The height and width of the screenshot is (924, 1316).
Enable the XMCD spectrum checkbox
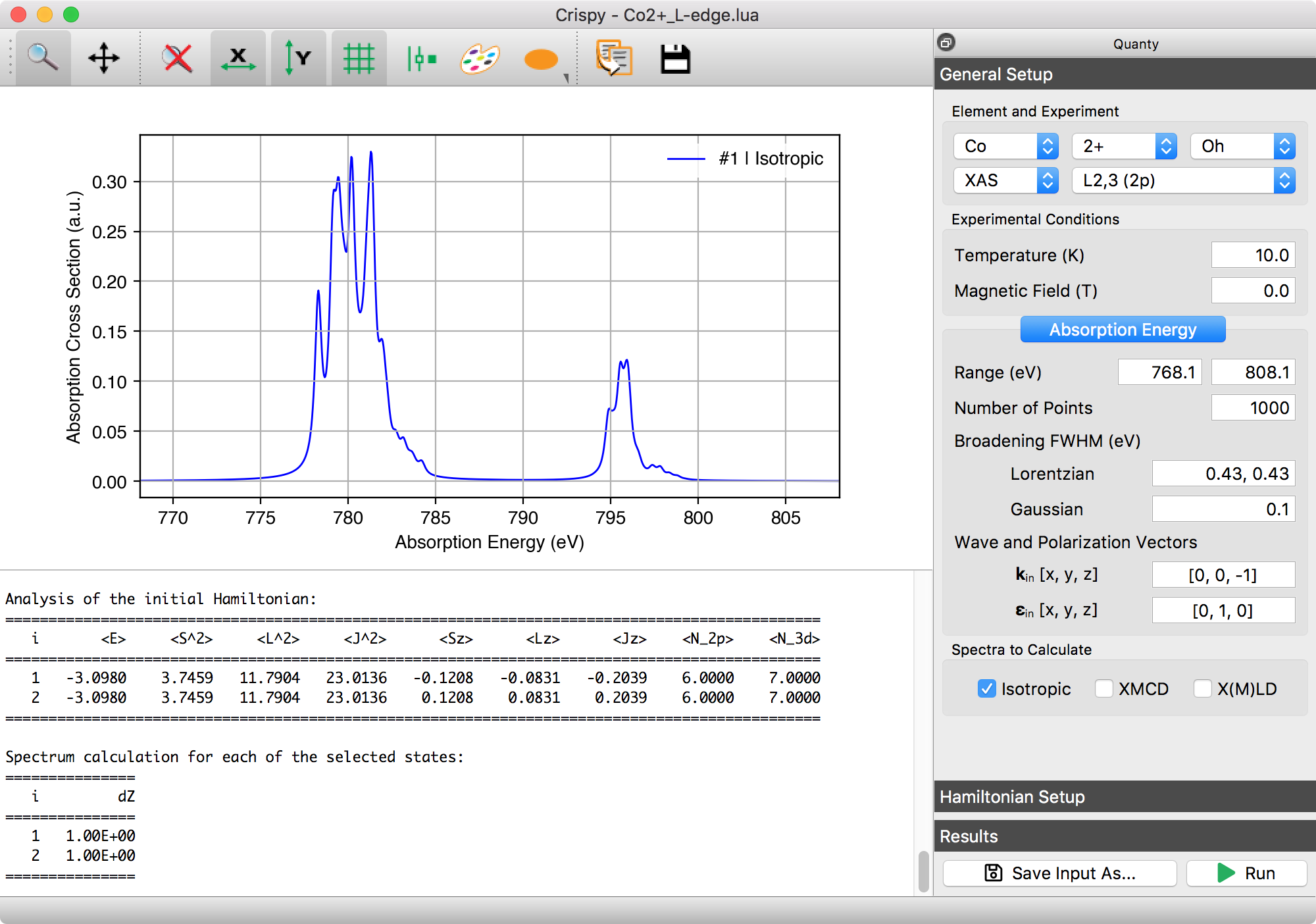point(1103,688)
